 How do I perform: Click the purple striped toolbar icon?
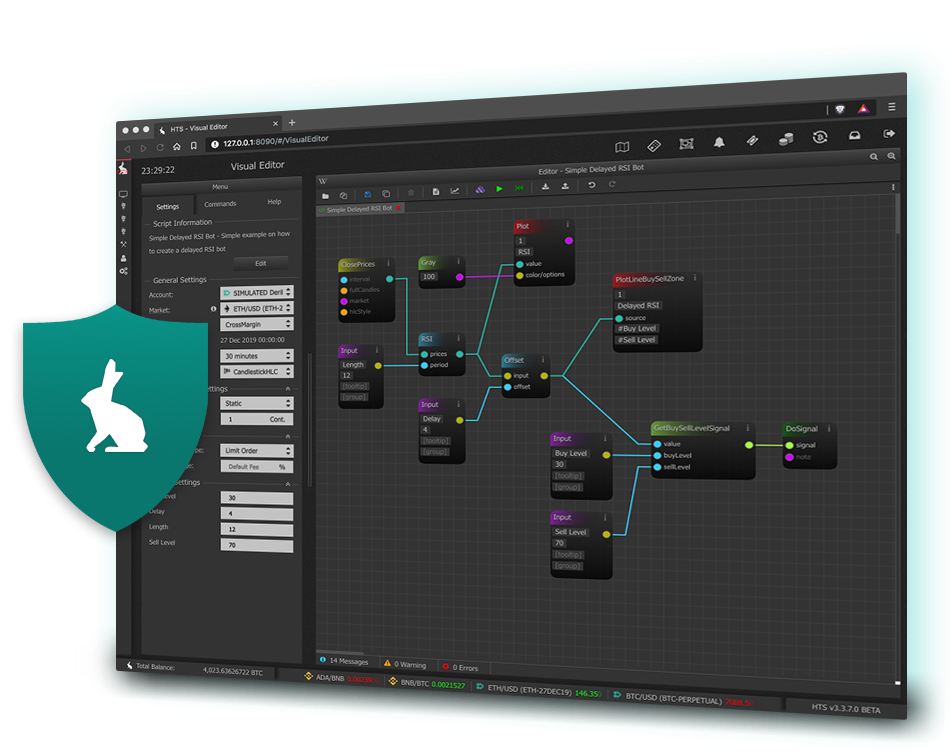480,190
